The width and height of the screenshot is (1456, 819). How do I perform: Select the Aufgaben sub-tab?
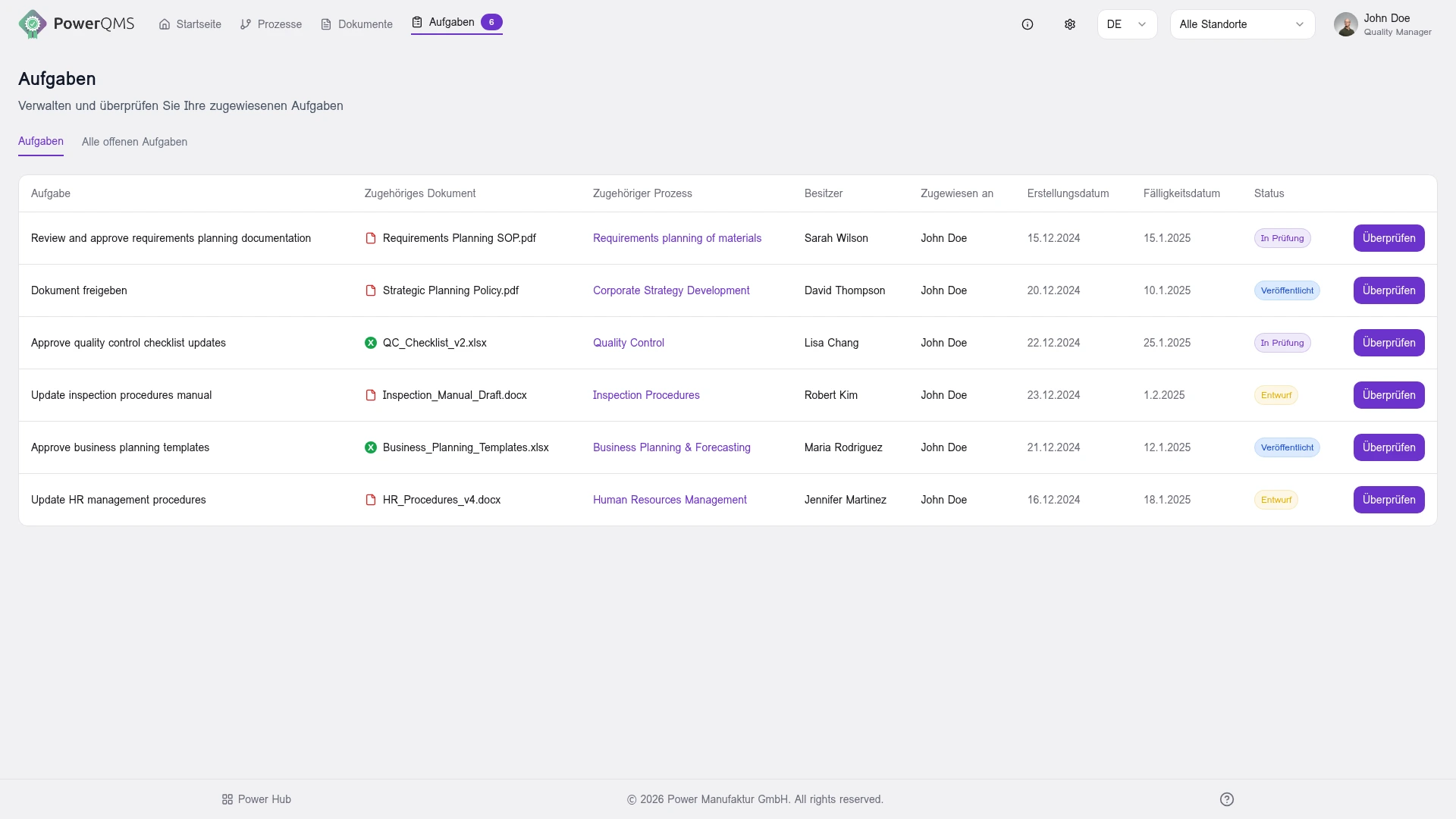tap(41, 141)
